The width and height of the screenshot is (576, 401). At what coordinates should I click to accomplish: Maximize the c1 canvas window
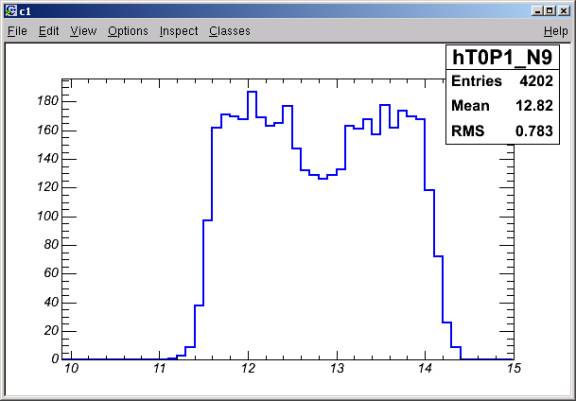click(550, 11)
